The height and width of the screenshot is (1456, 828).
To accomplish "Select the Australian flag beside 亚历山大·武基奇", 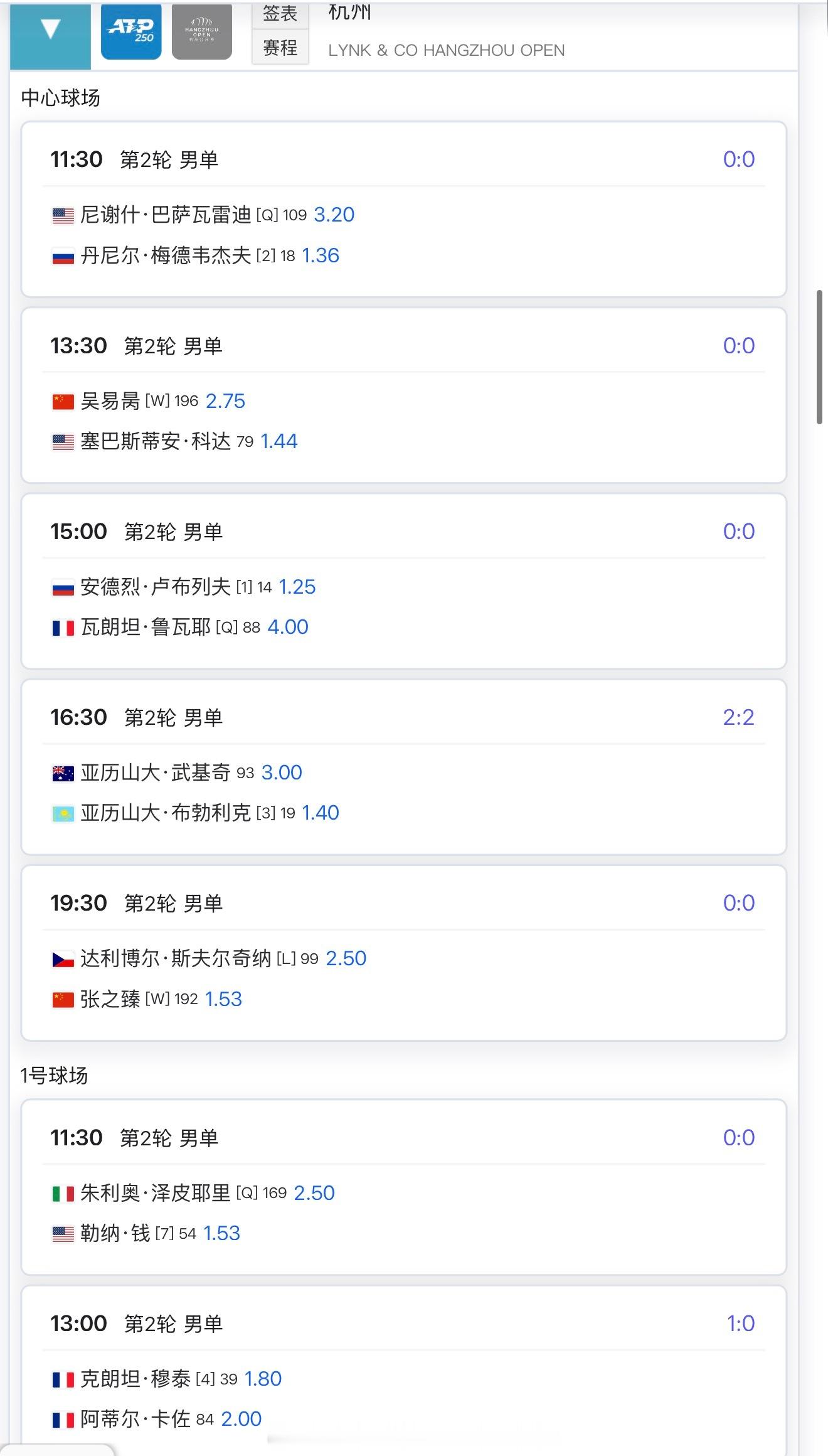I will click(x=63, y=773).
